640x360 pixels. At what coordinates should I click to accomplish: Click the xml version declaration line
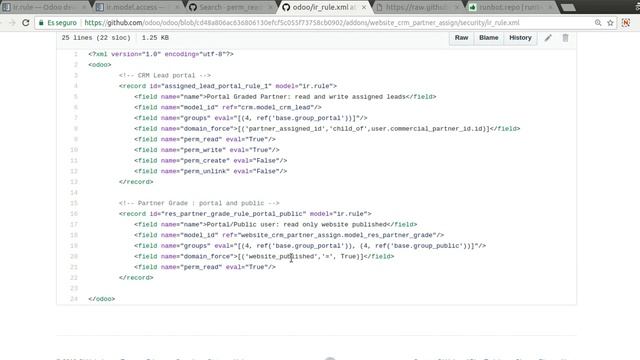(x=161, y=54)
